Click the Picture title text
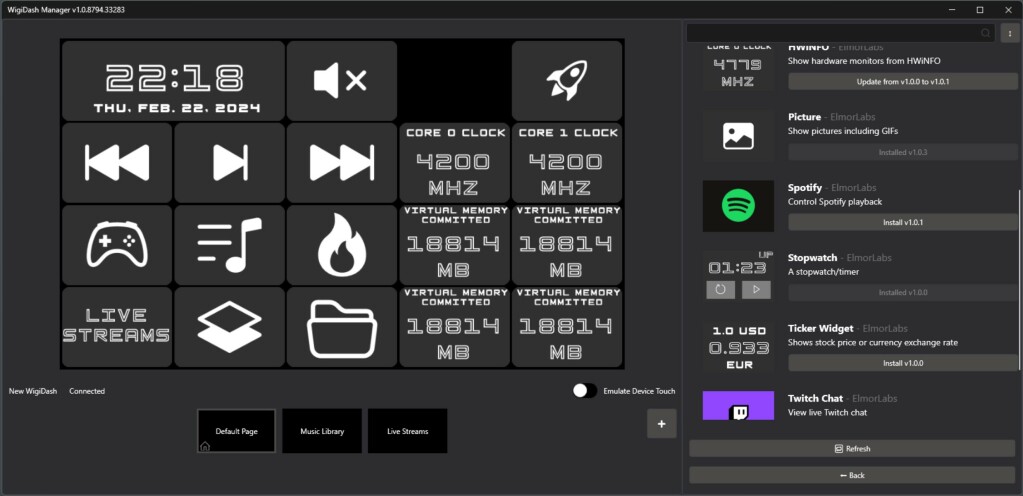The width and height of the screenshot is (1023, 496). (804, 117)
